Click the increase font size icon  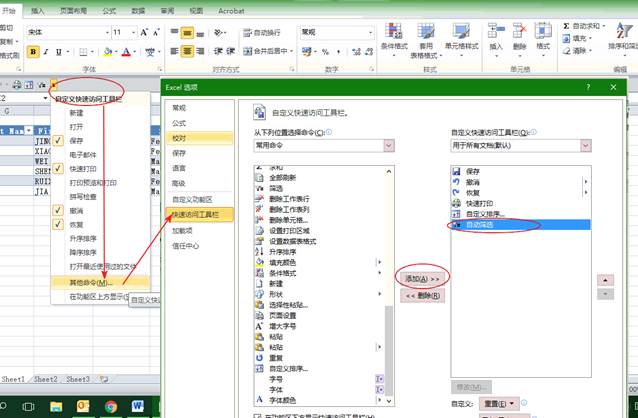coord(145,32)
